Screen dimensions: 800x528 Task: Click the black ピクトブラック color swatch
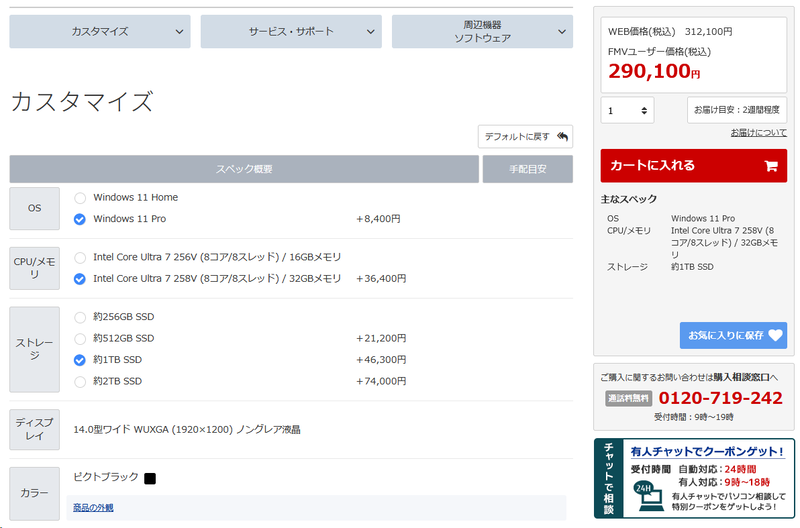(x=150, y=479)
